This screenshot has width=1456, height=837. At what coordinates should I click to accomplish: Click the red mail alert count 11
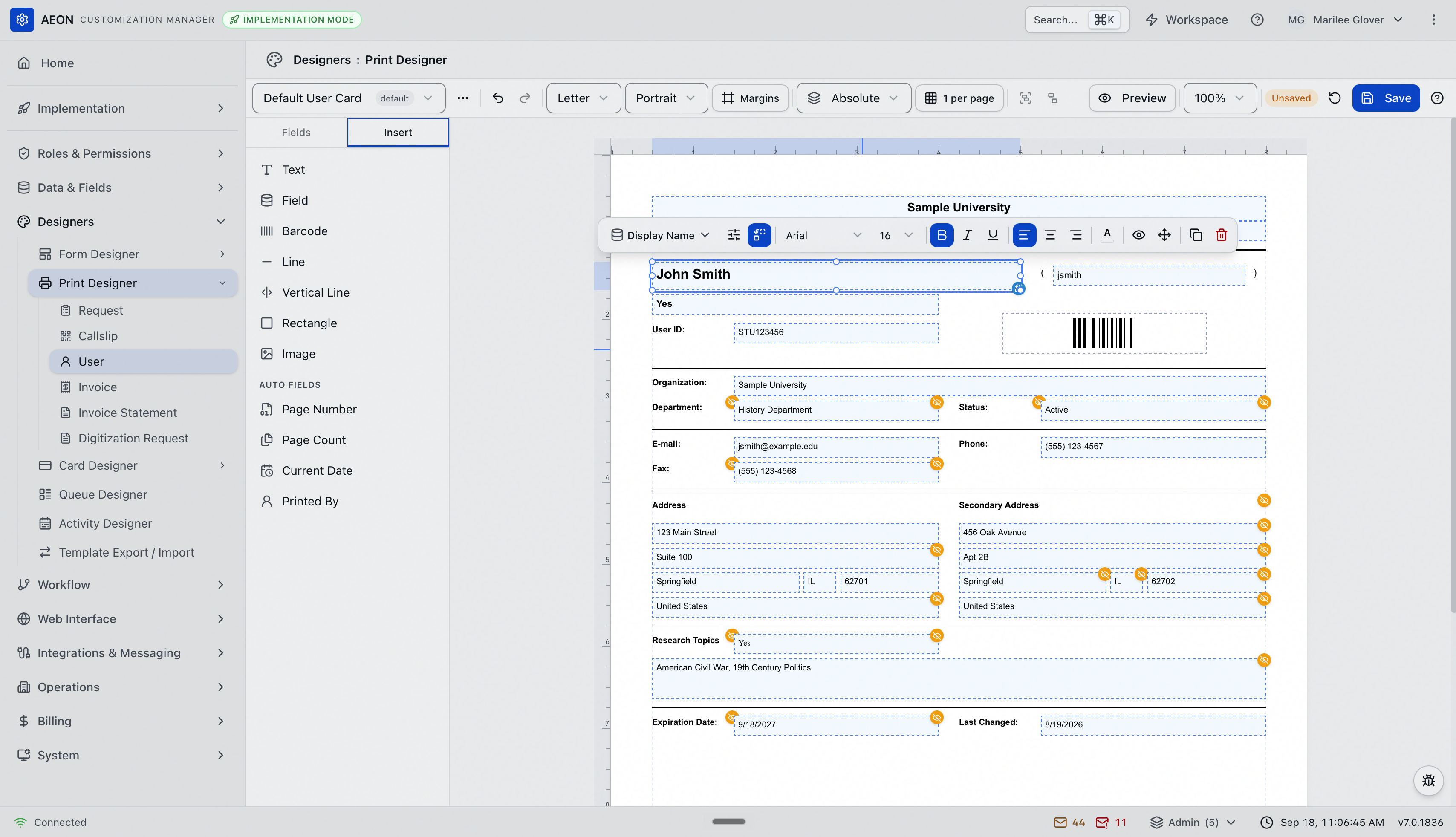tap(1110, 823)
